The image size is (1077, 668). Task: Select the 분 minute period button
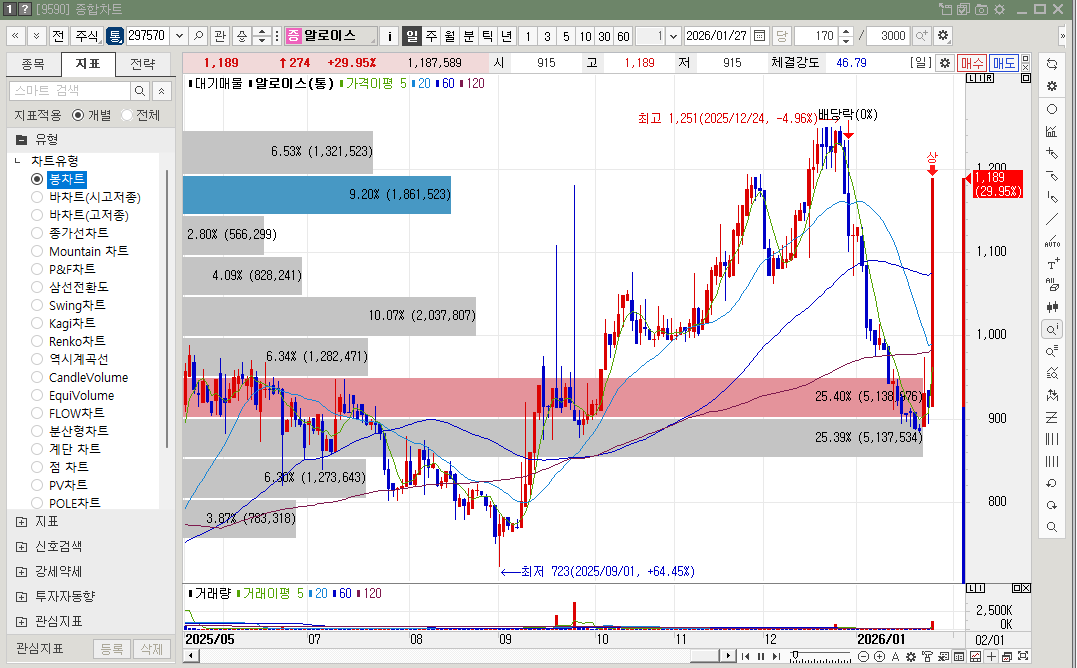tap(468, 36)
